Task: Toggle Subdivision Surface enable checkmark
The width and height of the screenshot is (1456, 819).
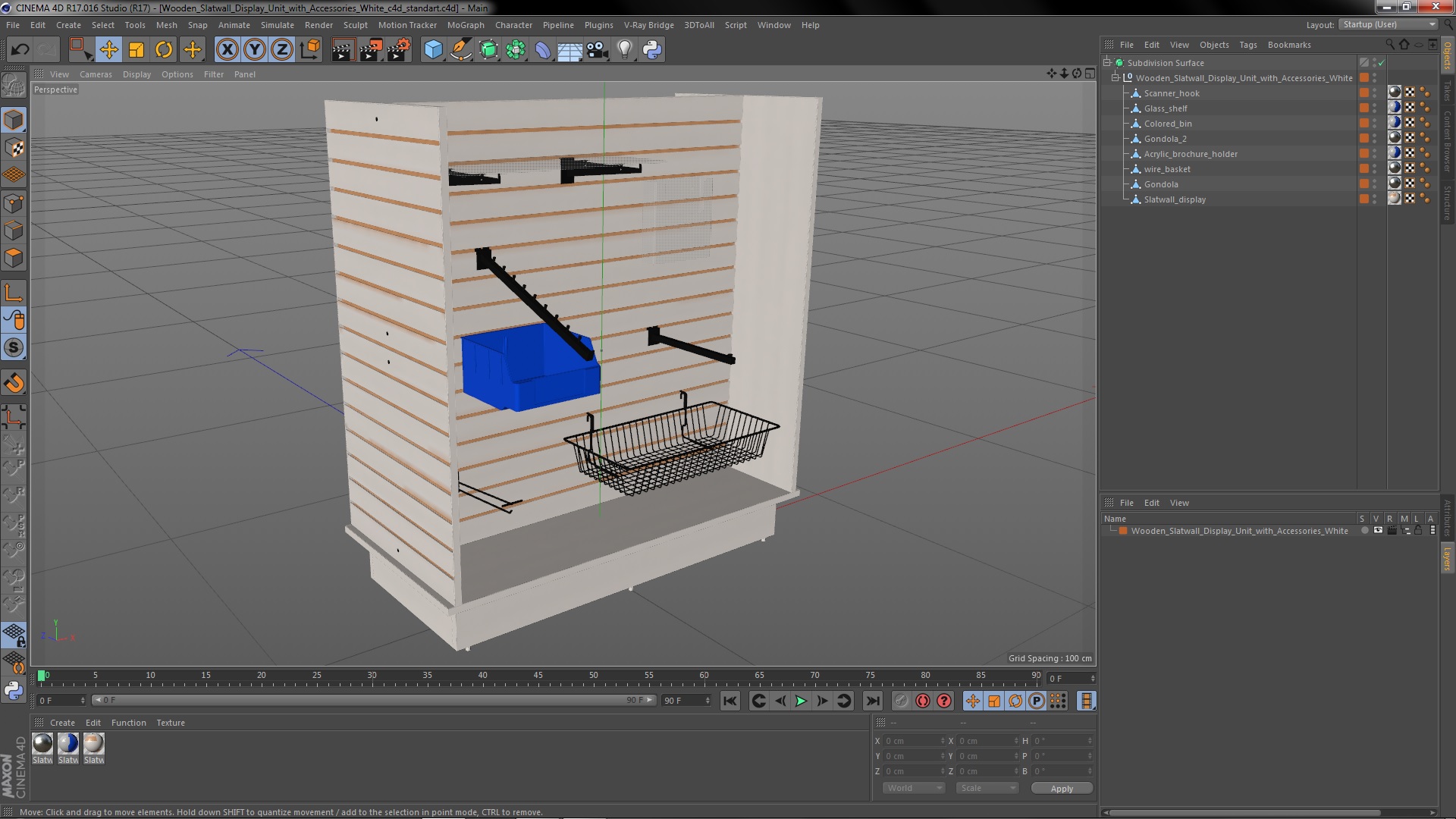Action: (x=1382, y=63)
